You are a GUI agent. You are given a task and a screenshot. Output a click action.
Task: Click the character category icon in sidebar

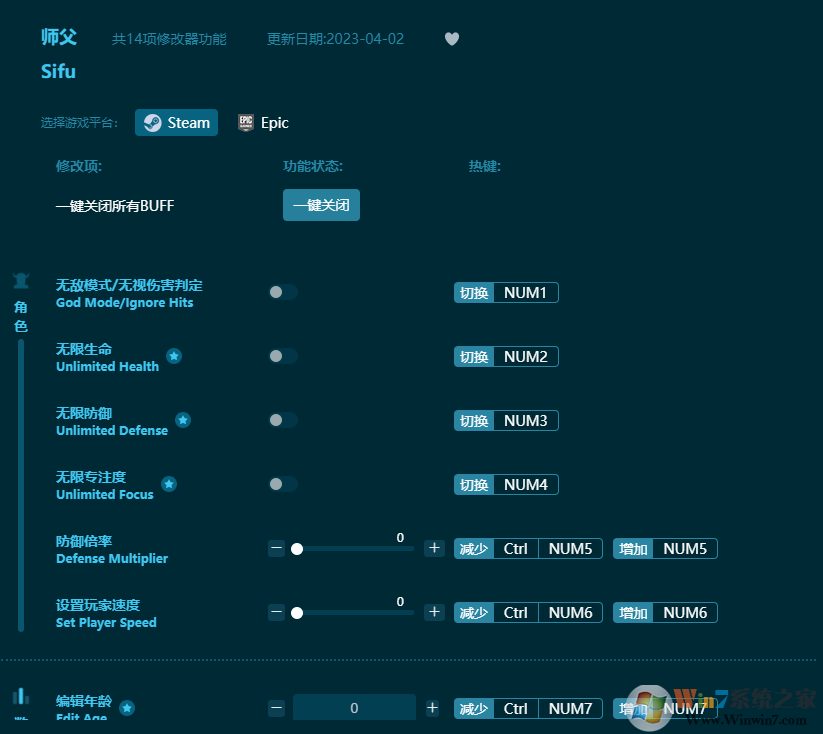point(21,281)
